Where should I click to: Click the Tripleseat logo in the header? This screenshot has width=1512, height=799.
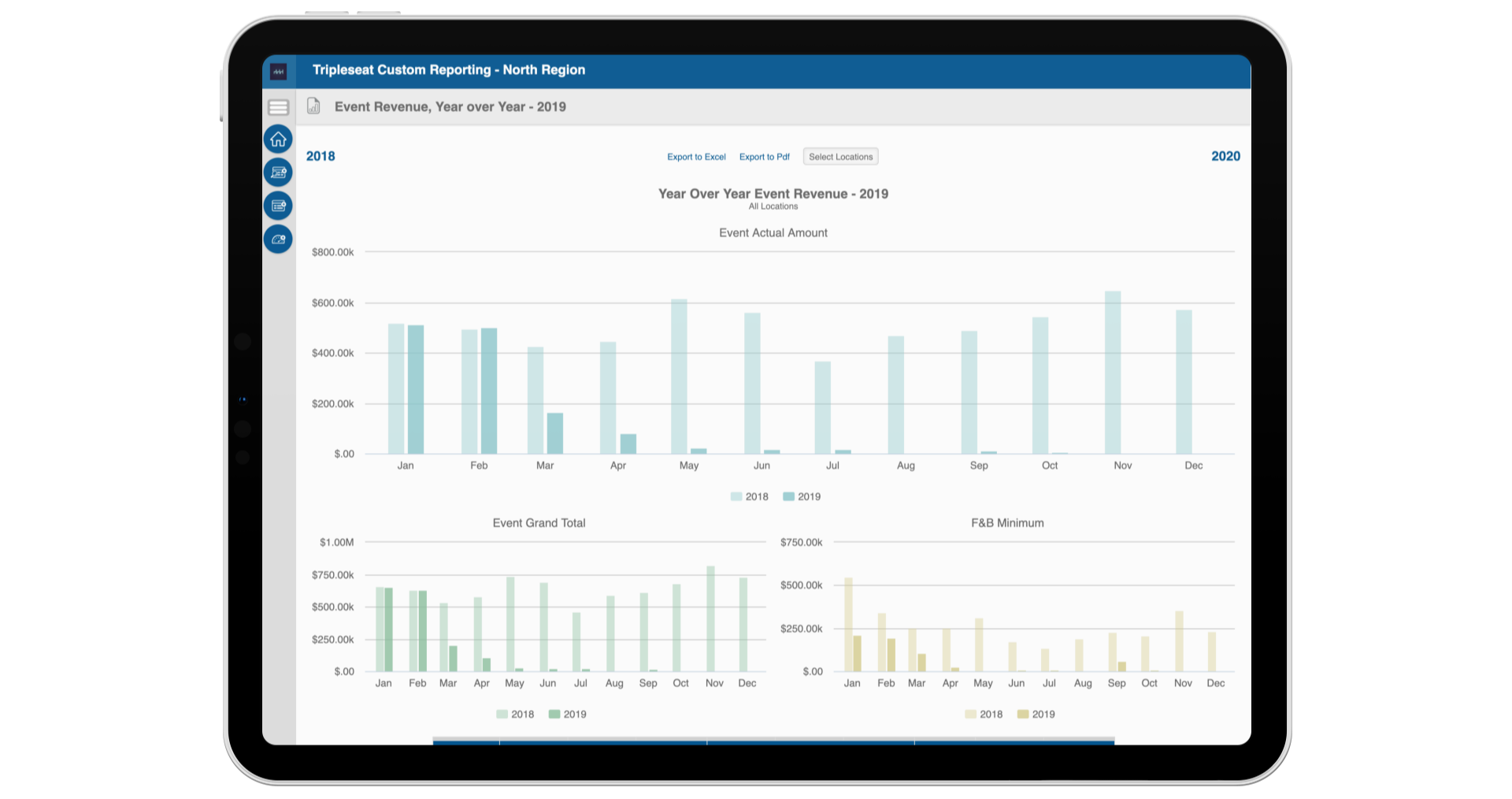tap(278, 71)
